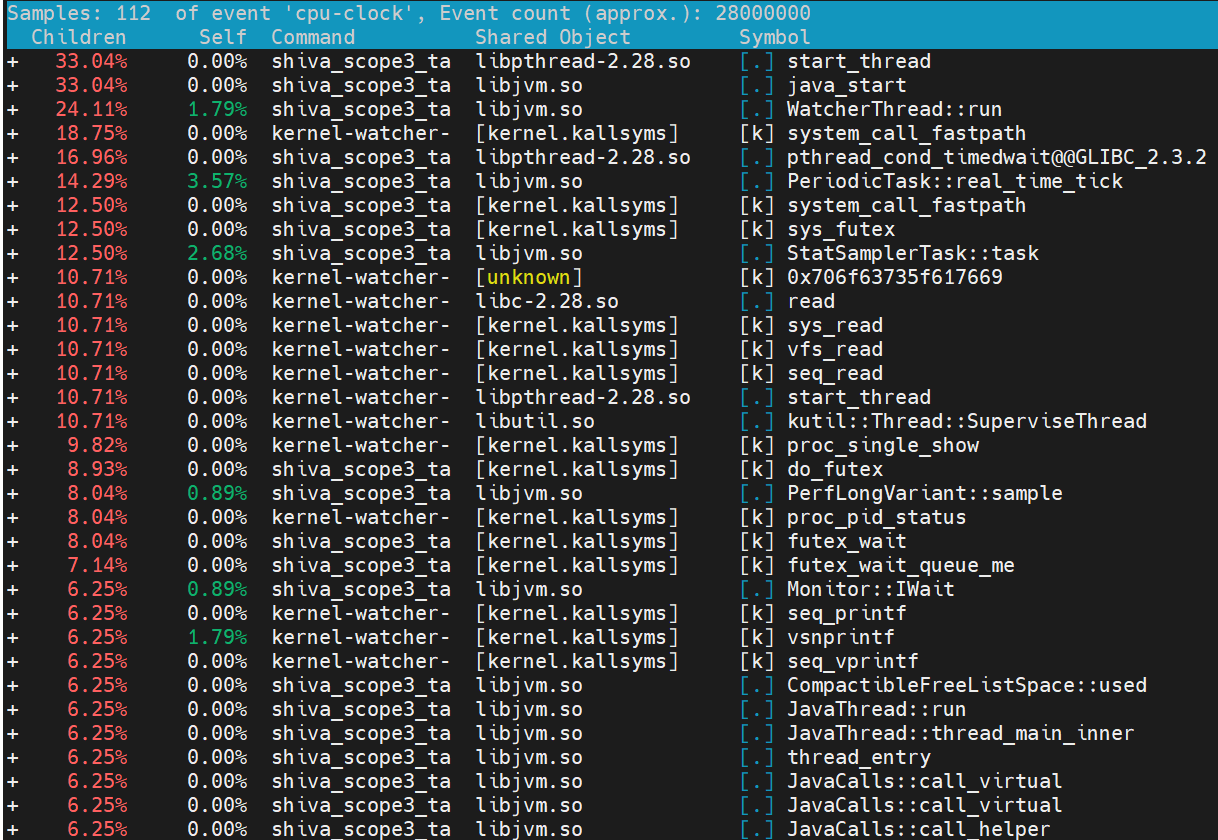Screen dimensions: 1218x840
Task: Click the Shared Object column header
Action: (553, 38)
